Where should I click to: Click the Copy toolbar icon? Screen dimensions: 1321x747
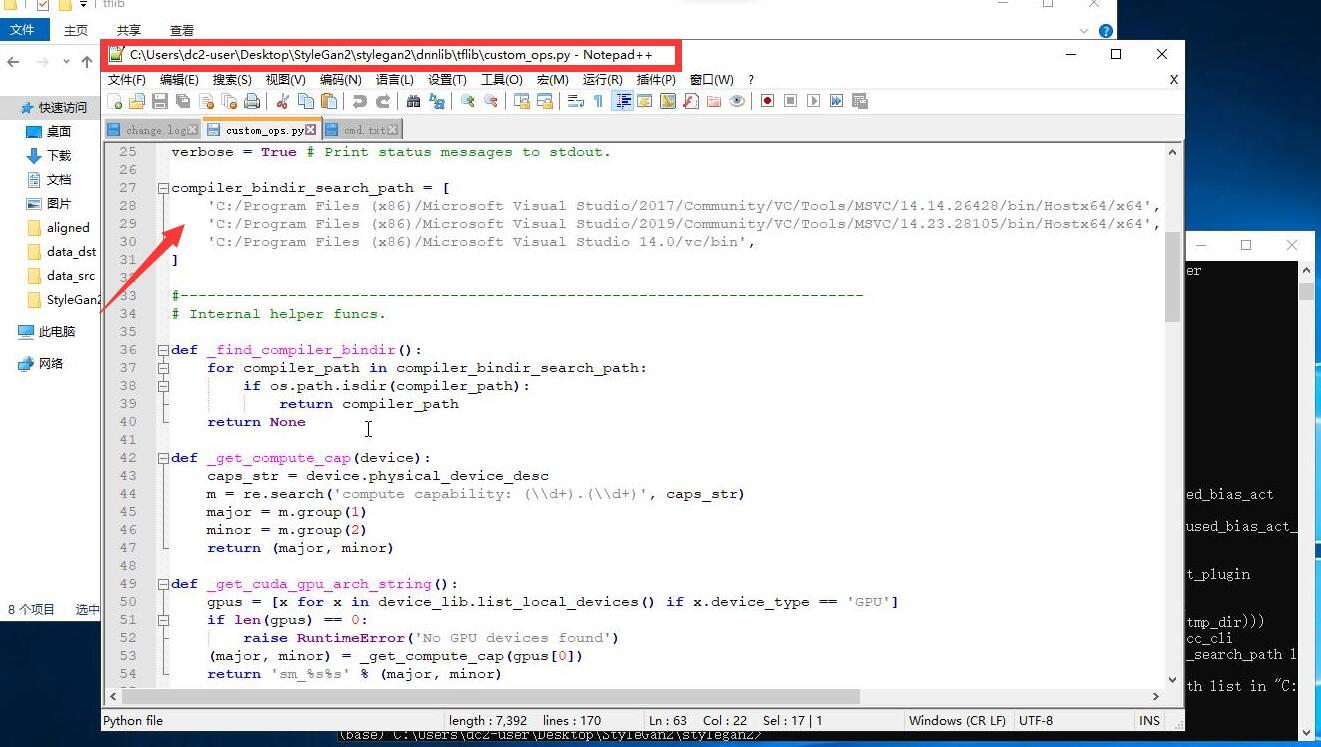click(x=306, y=101)
